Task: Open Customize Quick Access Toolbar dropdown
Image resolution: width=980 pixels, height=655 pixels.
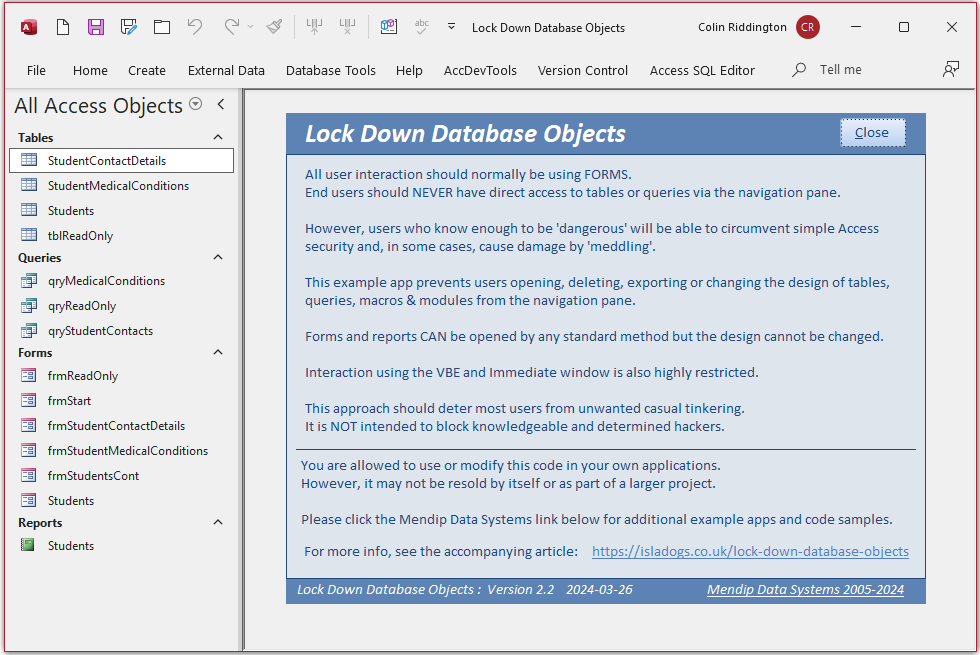Action: (451, 27)
